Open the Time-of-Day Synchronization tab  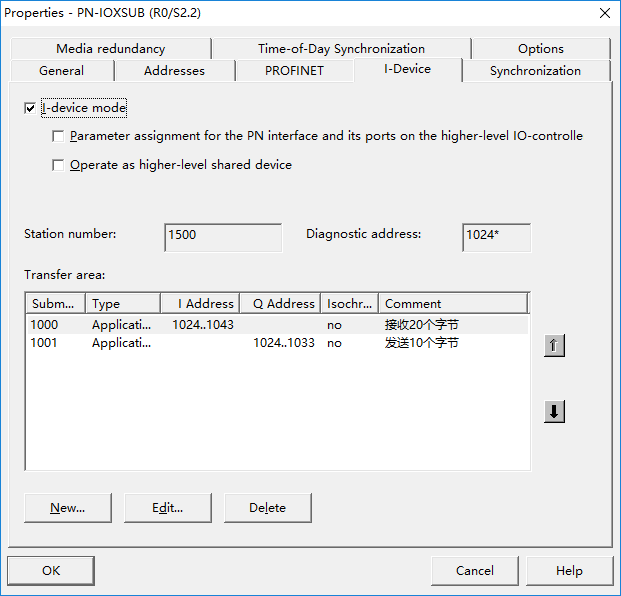pos(341,49)
